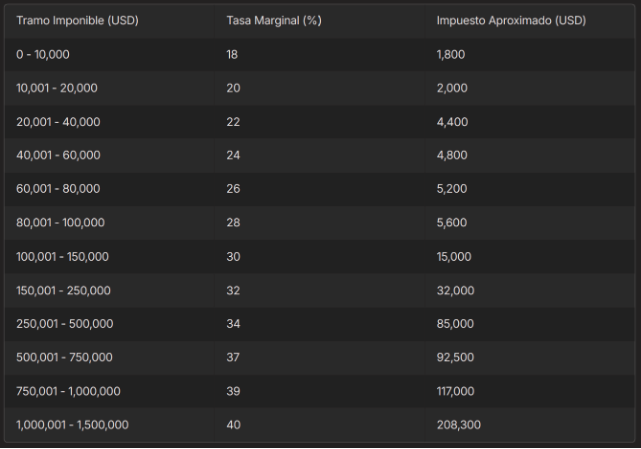The height and width of the screenshot is (449, 641).
Task: Select the 1,800 tax amount cell
Action: click(x=451, y=55)
